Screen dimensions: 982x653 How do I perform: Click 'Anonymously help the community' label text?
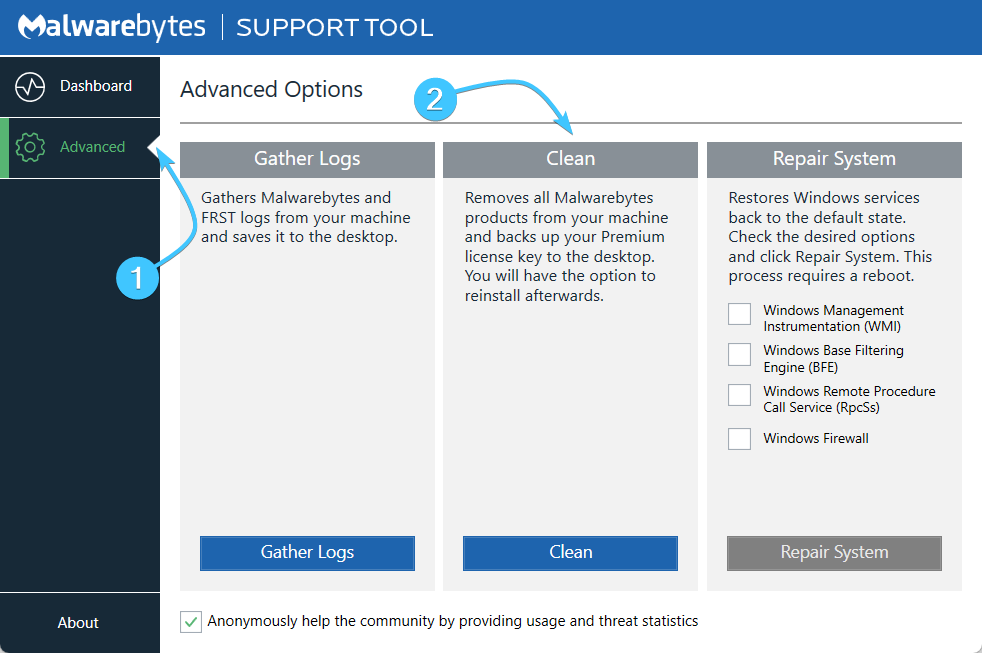(453, 621)
